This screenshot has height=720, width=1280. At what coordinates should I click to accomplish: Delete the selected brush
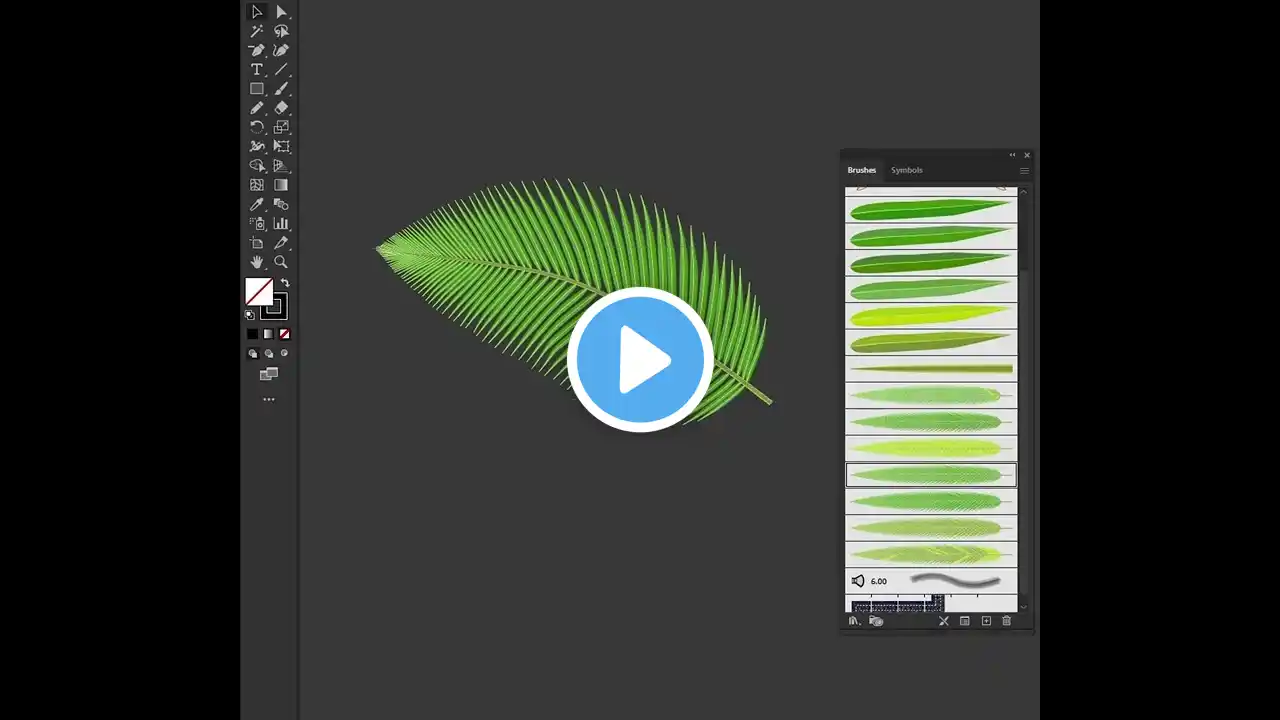(x=1007, y=621)
